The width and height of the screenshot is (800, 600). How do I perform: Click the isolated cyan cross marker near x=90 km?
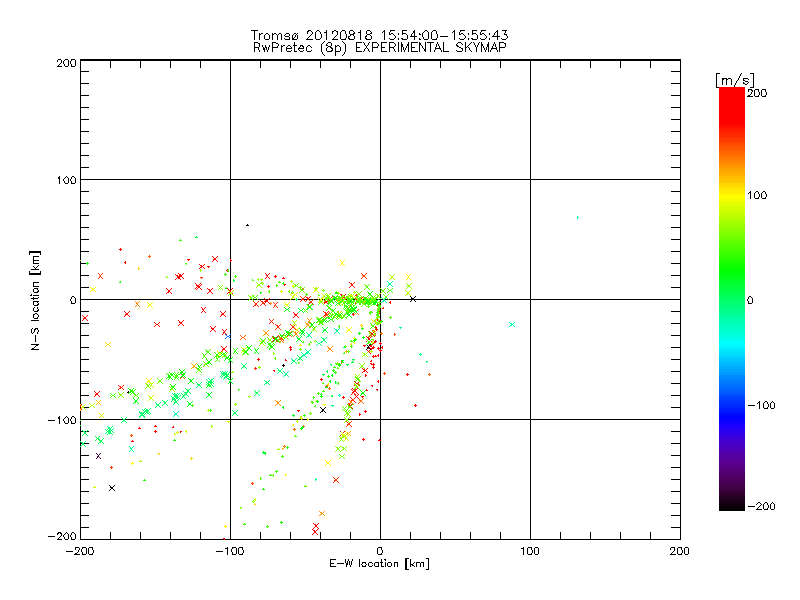pyautogui.click(x=512, y=324)
